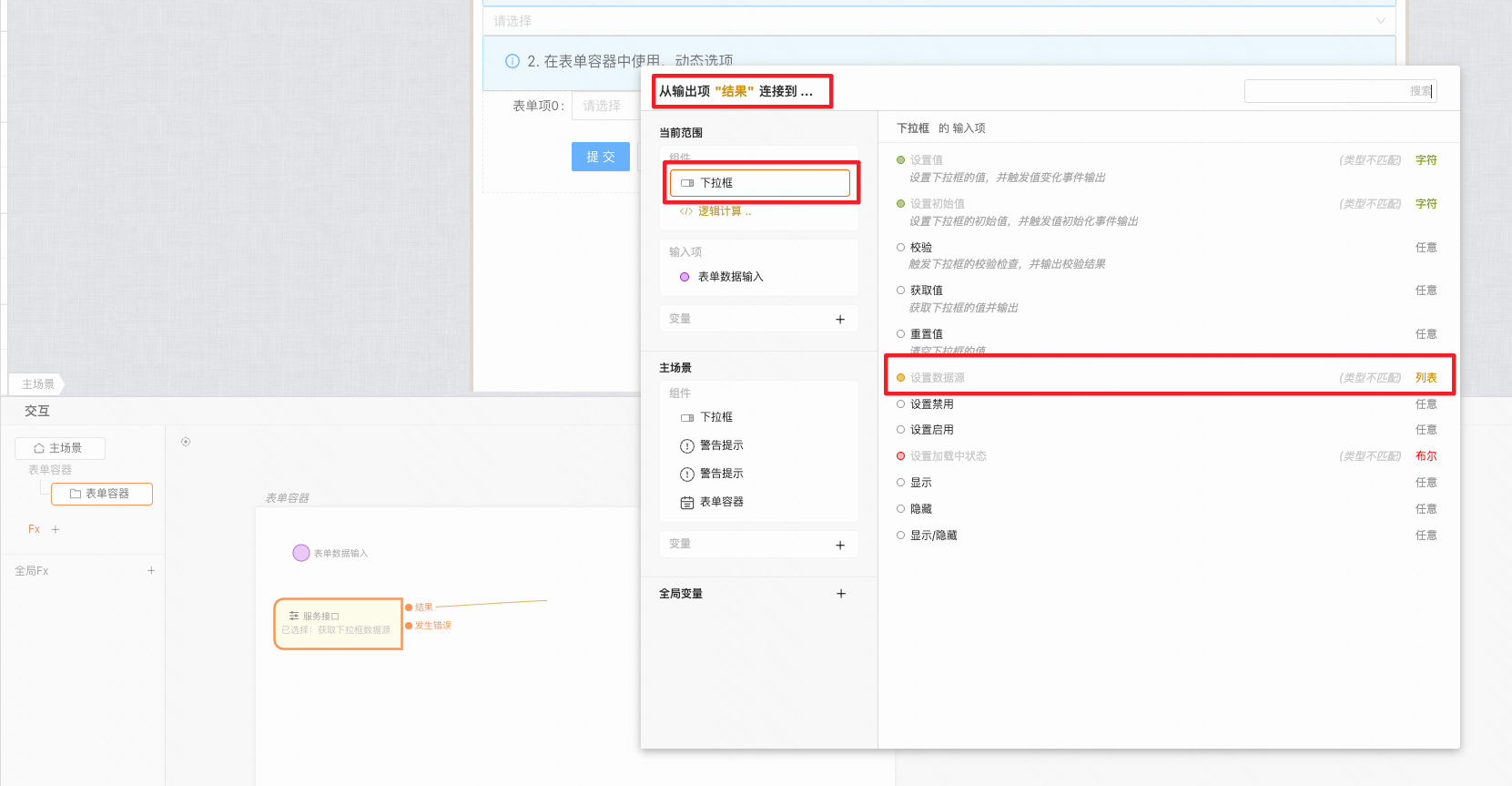Focus the 搜索 search field
This screenshot has width=1512, height=786.
[x=1340, y=91]
